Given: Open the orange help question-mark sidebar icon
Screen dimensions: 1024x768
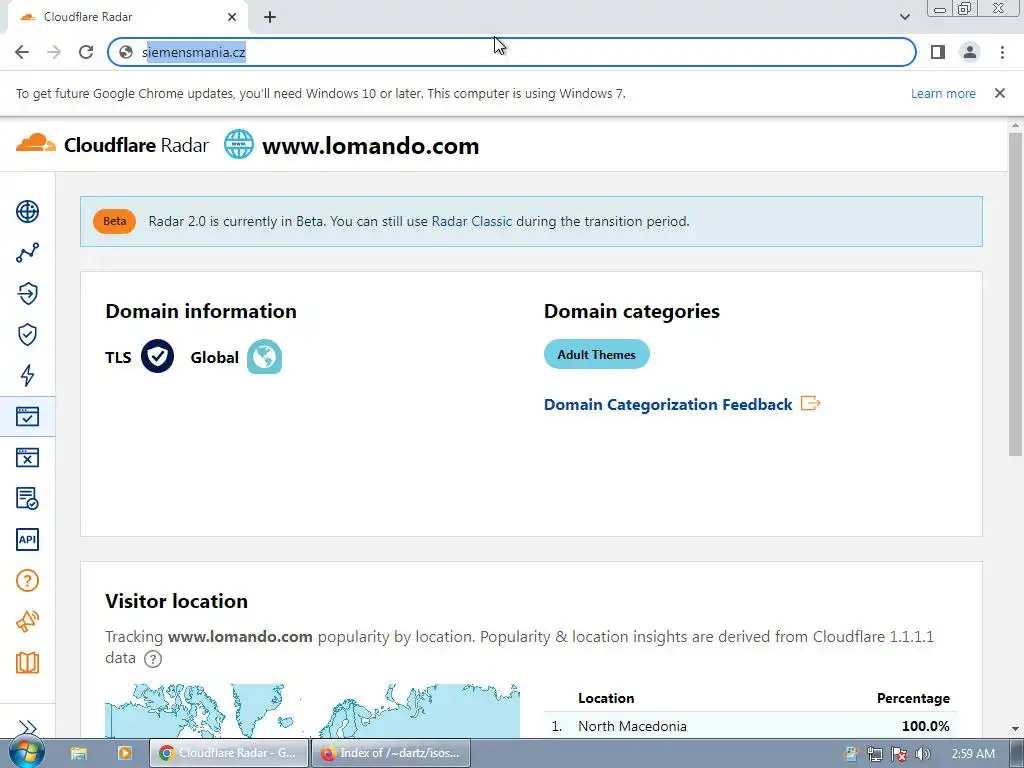Looking at the screenshot, I should pos(27,581).
